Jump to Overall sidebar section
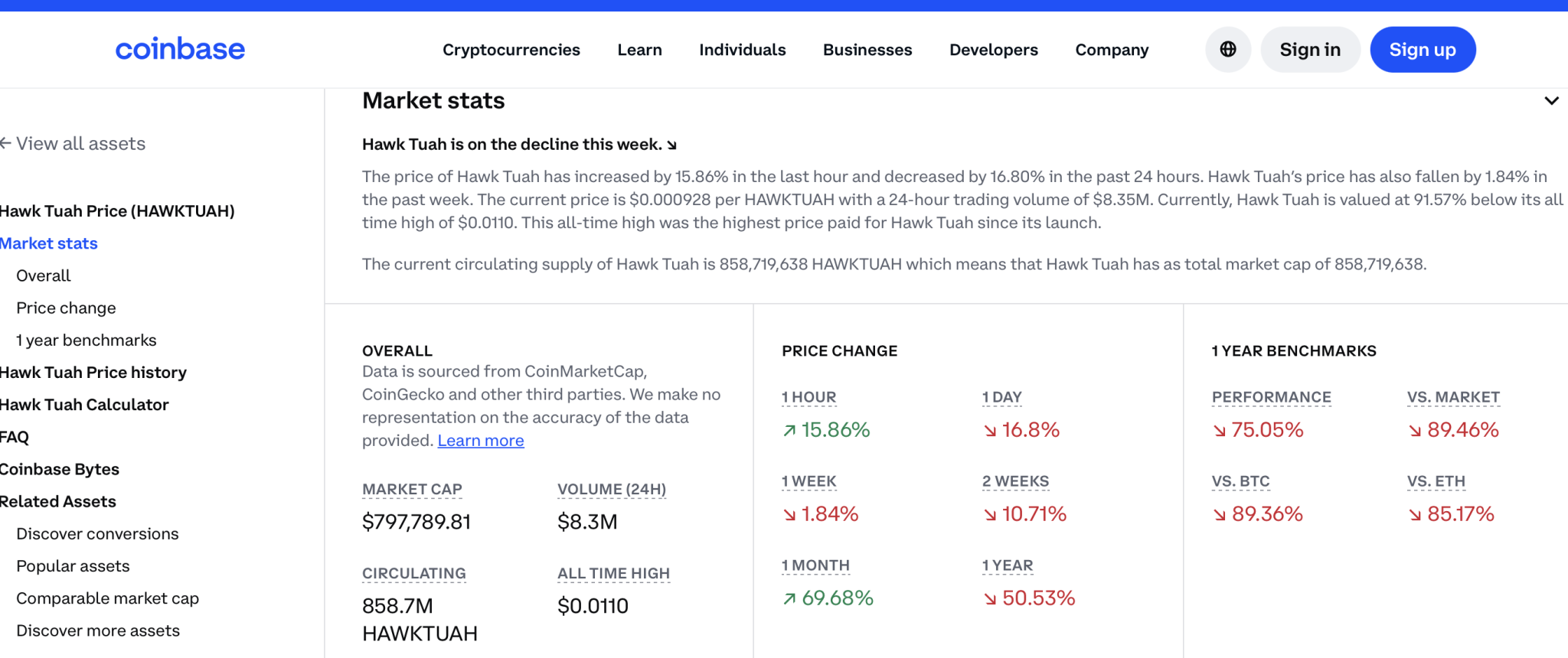Viewport: 1568px width, 658px height. (x=43, y=275)
